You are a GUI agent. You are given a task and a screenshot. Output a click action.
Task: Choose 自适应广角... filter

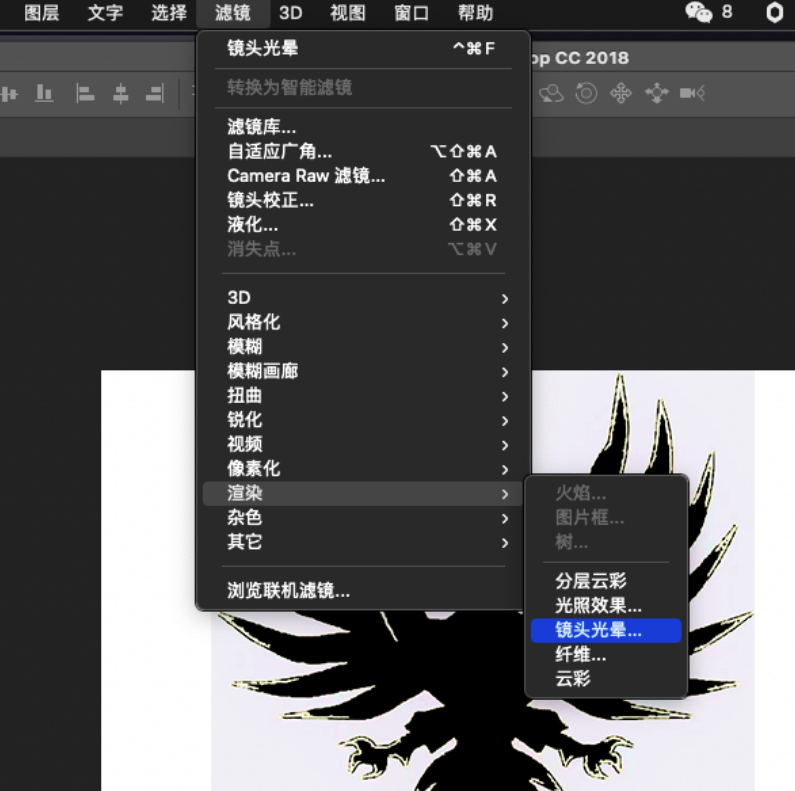363,151
